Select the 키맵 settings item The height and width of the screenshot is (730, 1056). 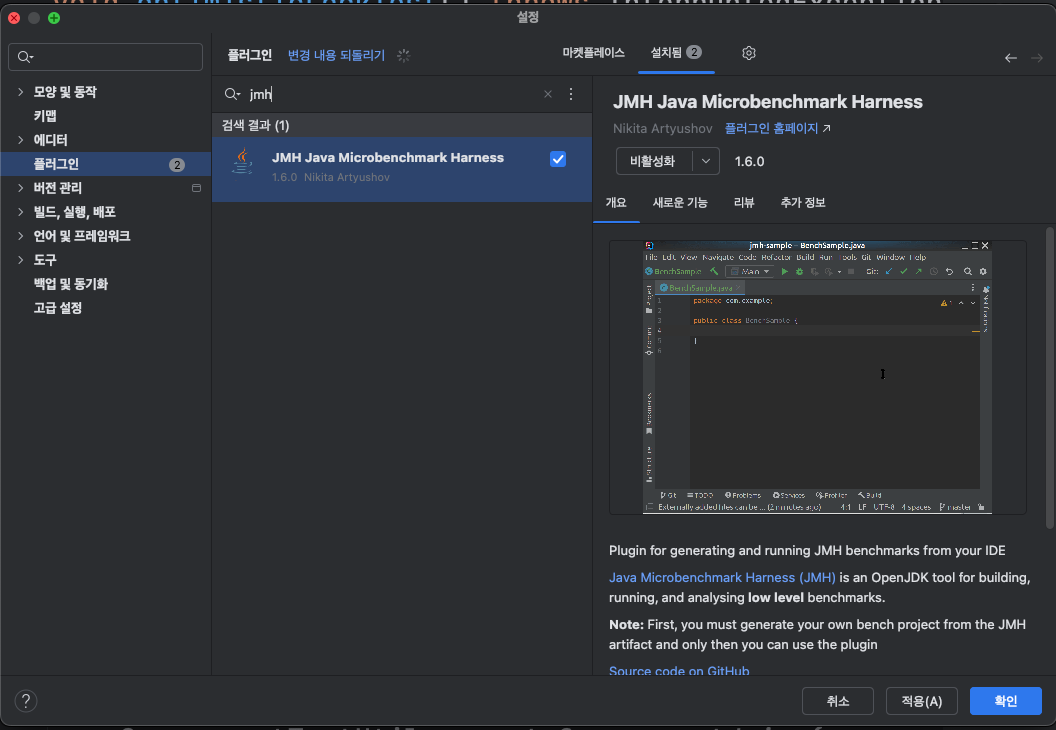pyautogui.click(x=106, y=116)
